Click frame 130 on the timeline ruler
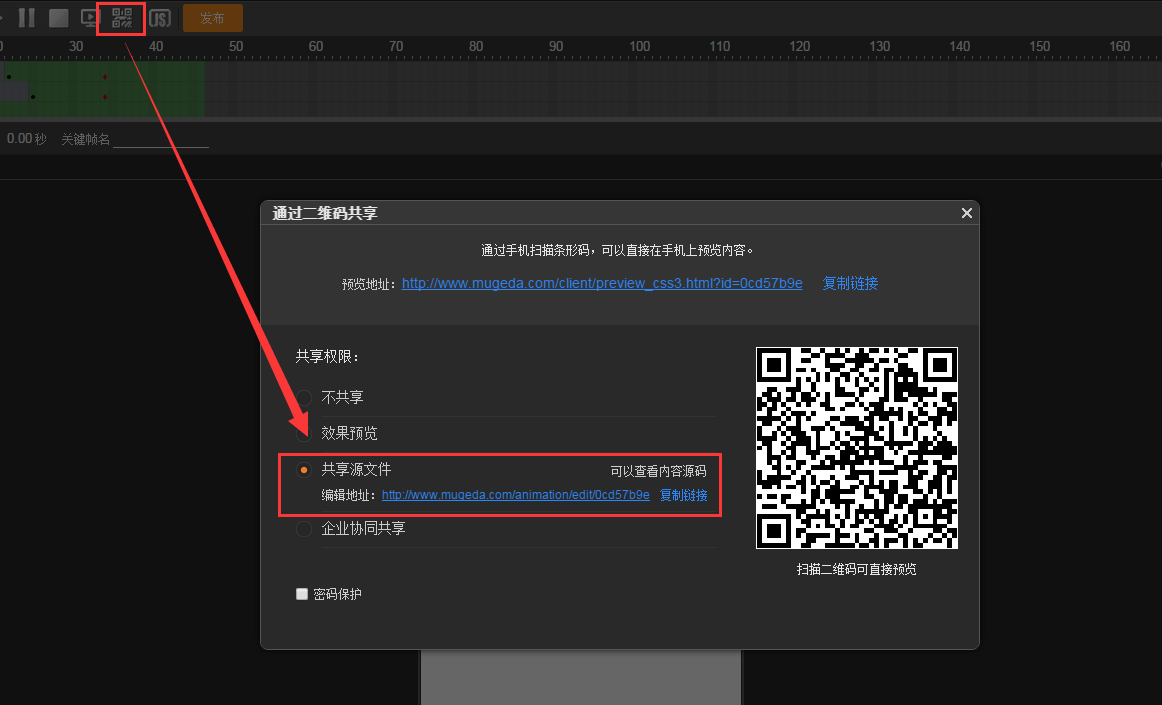The width and height of the screenshot is (1162, 705). tap(880, 46)
